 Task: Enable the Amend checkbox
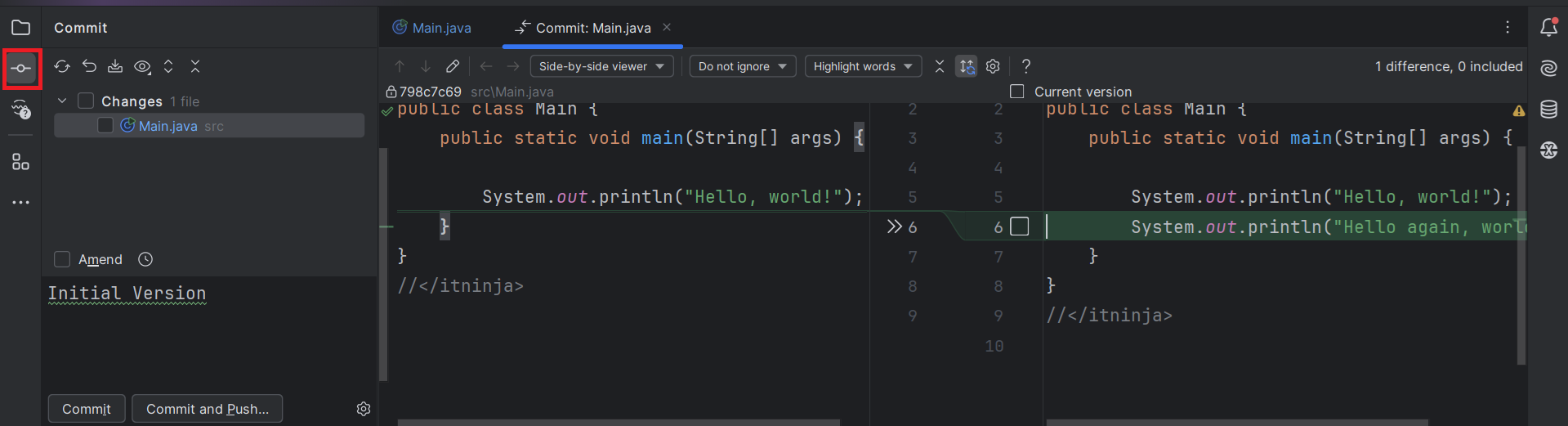click(62, 259)
